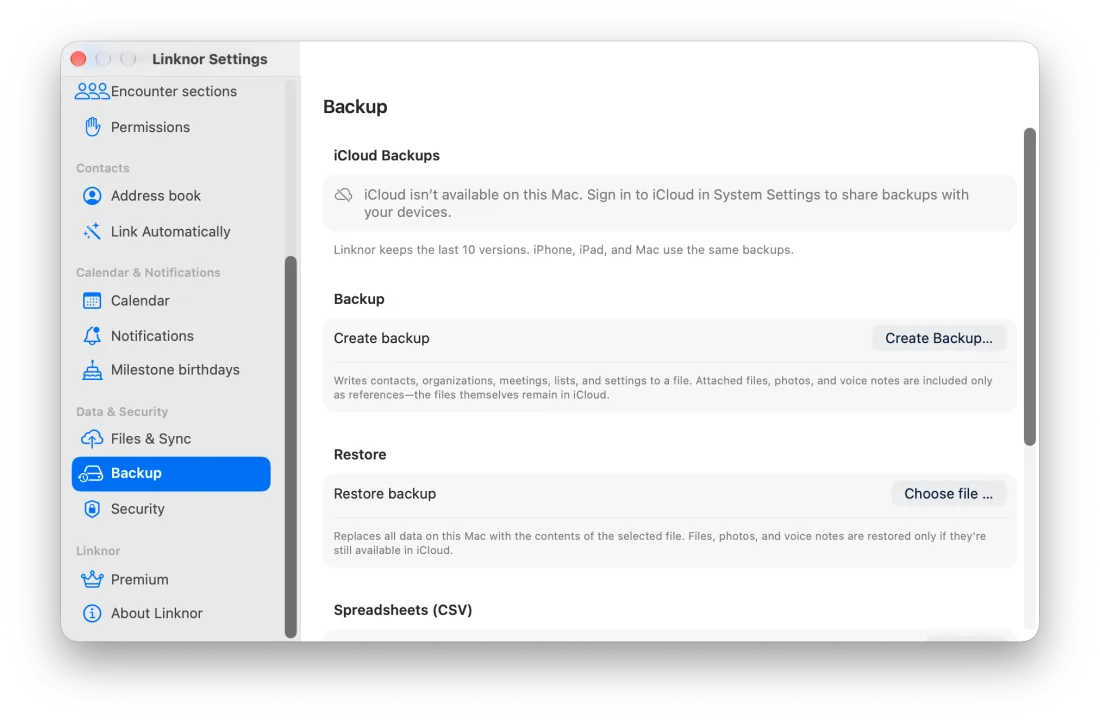This screenshot has width=1100, height=722.
Task: Click the Address book person icon
Action: pos(92,196)
